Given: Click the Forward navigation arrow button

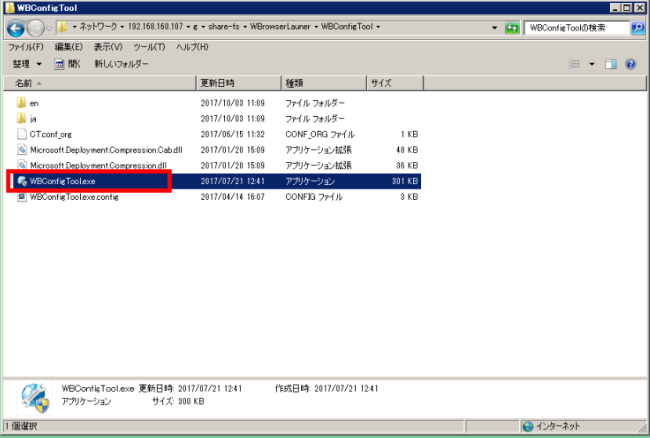Looking at the screenshot, I should pyautogui.click(x=38, y=29).
